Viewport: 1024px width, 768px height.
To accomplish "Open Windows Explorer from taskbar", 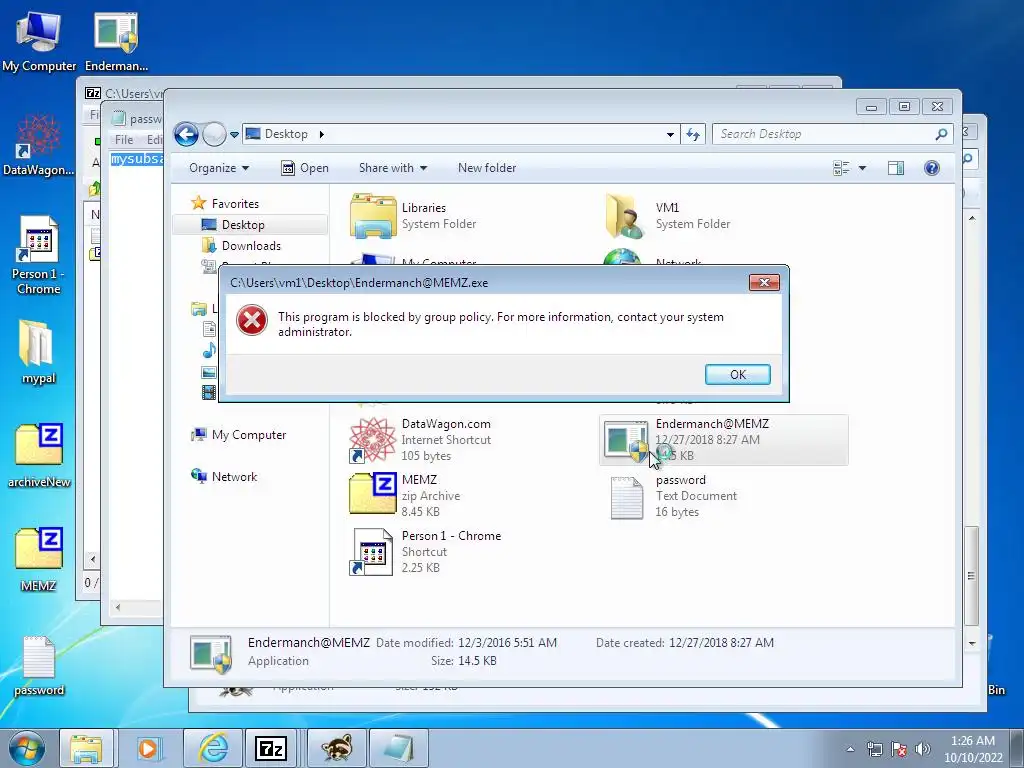I will pos(86,748).
